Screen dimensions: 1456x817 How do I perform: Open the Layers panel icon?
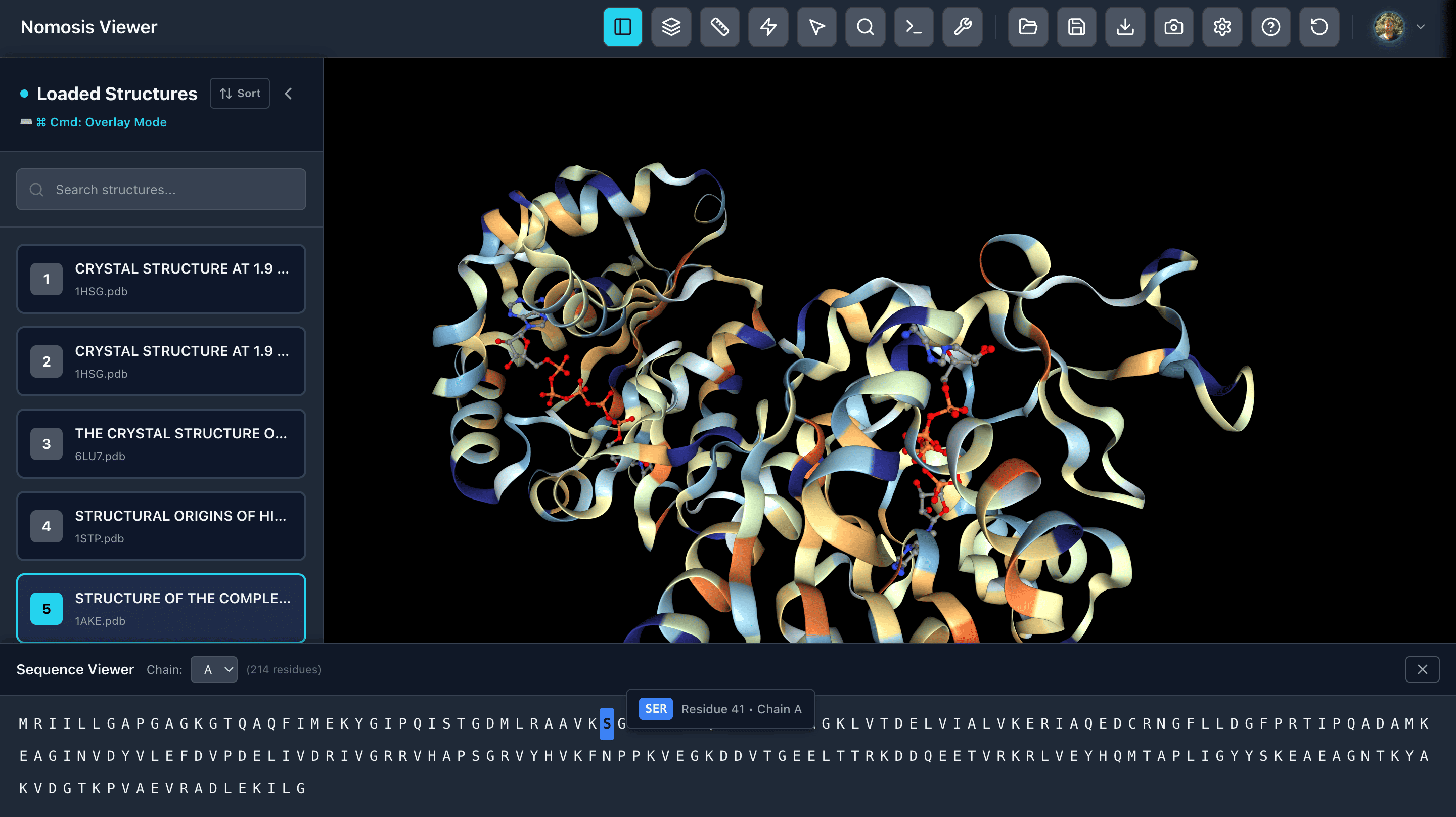pyautogui.click(x=671, y=27)
